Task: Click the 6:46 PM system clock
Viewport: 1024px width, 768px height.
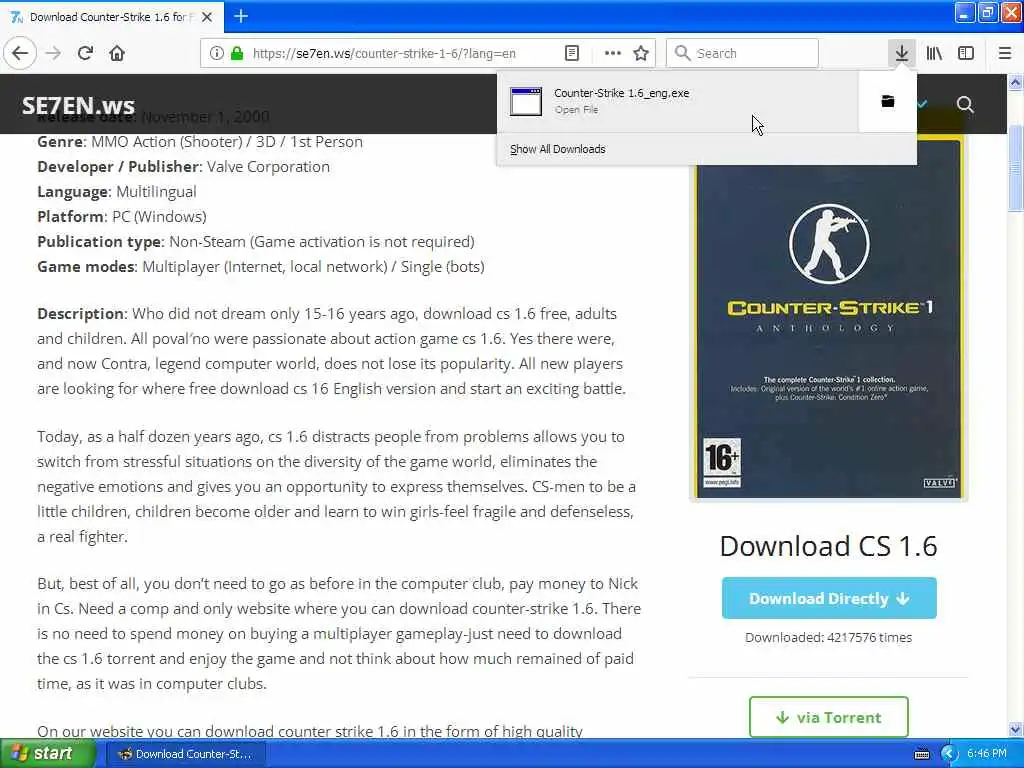Action: [987, 753]
